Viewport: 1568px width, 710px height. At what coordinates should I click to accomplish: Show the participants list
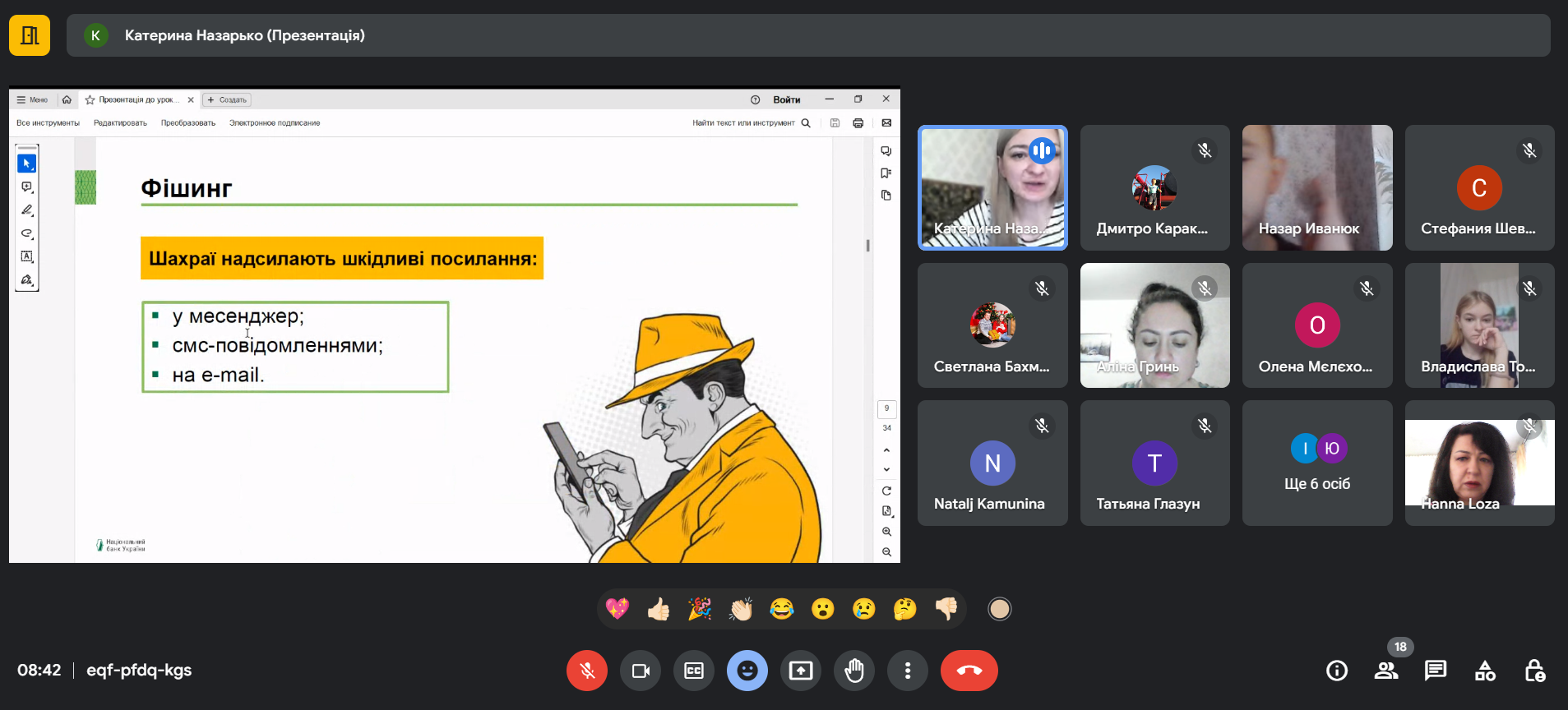[1386, 671]
